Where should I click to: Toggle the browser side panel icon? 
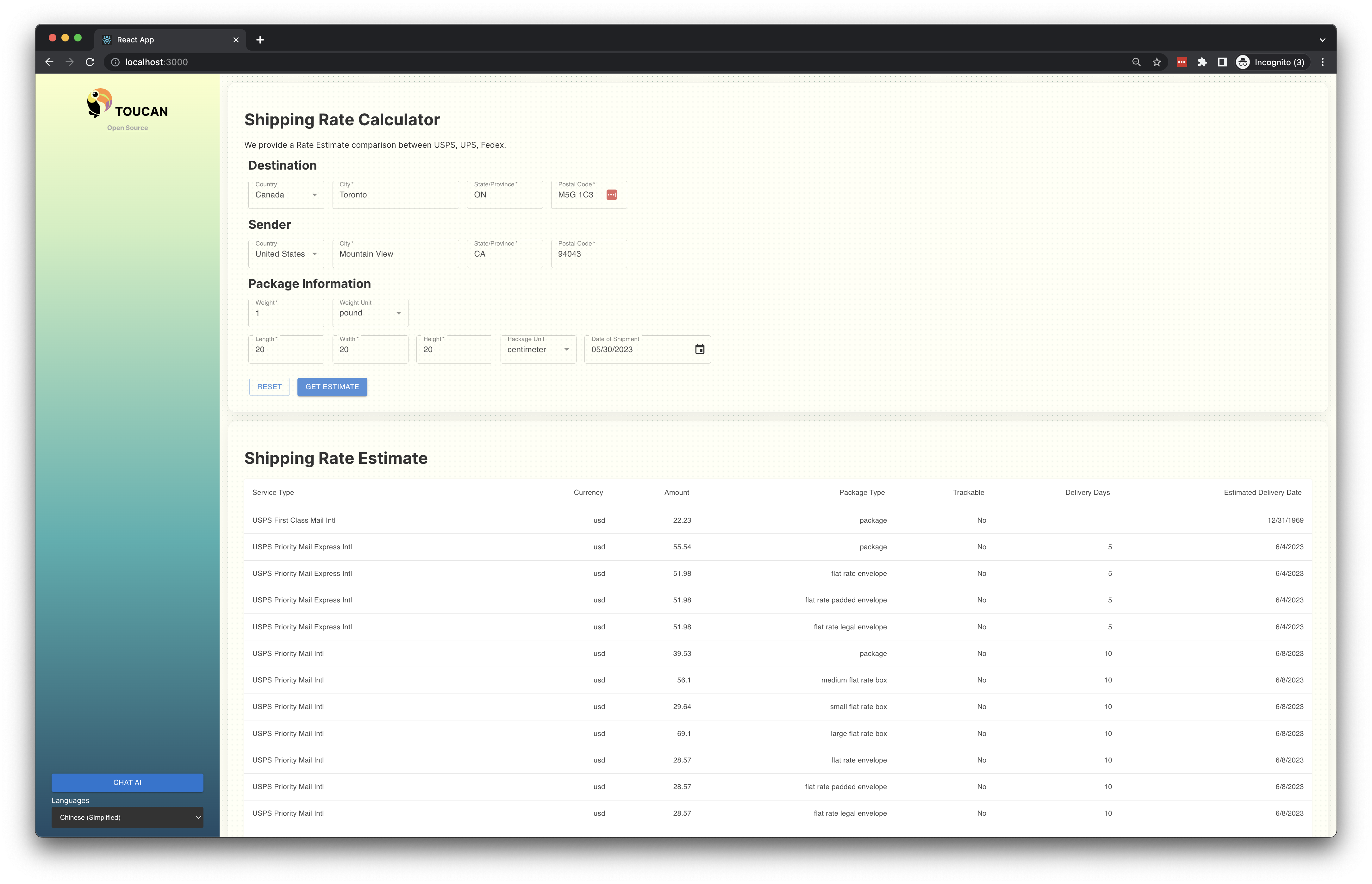(x=1222, y=62)
